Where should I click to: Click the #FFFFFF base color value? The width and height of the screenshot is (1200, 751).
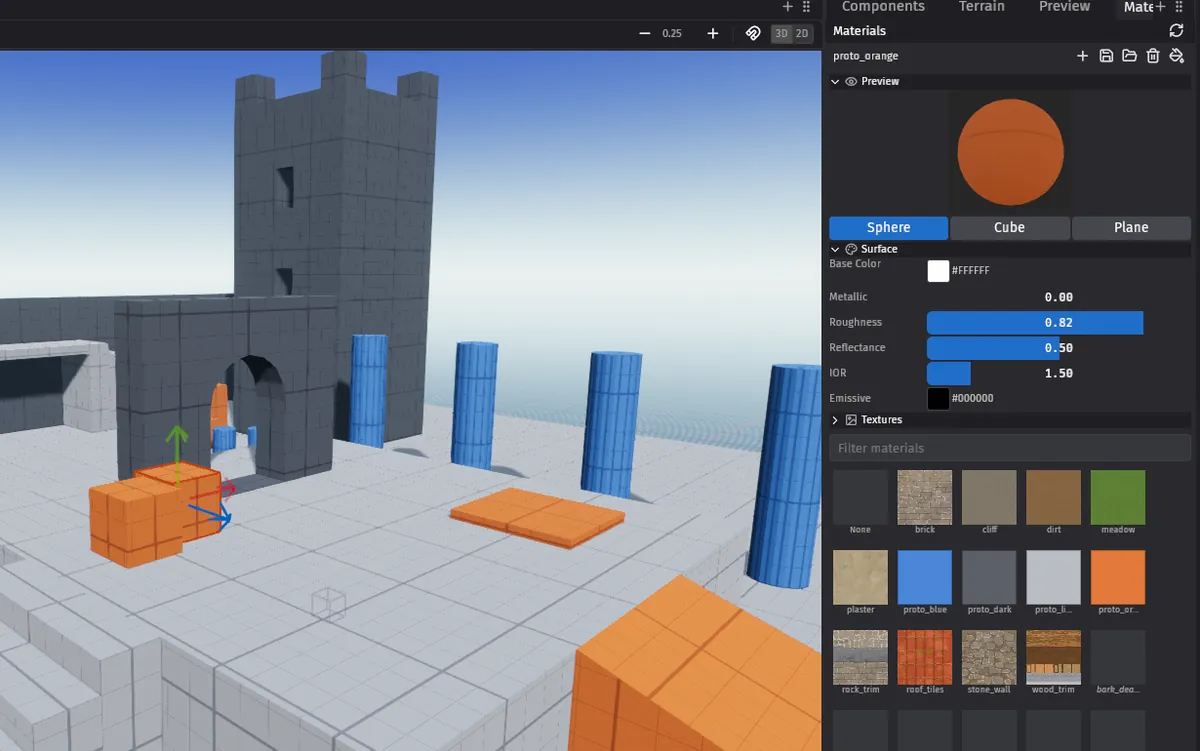[971, 271]
